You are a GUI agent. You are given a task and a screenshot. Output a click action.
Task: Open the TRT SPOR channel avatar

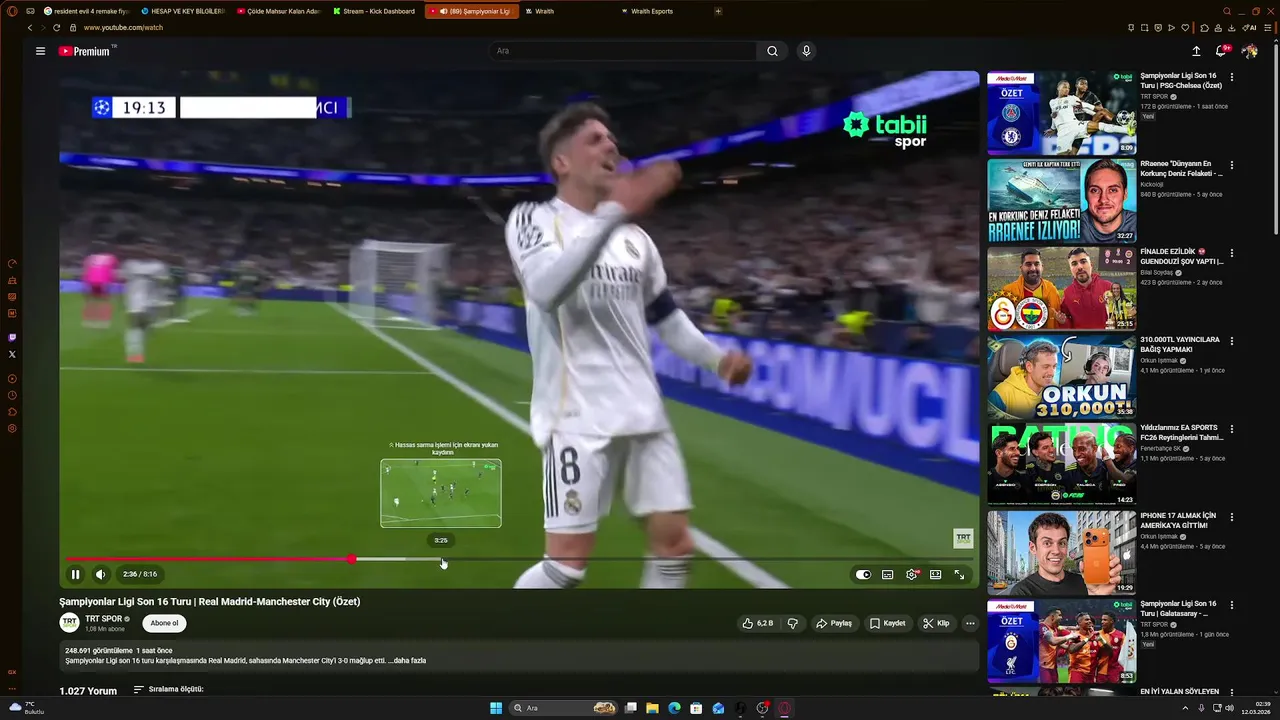click(69, 623)
